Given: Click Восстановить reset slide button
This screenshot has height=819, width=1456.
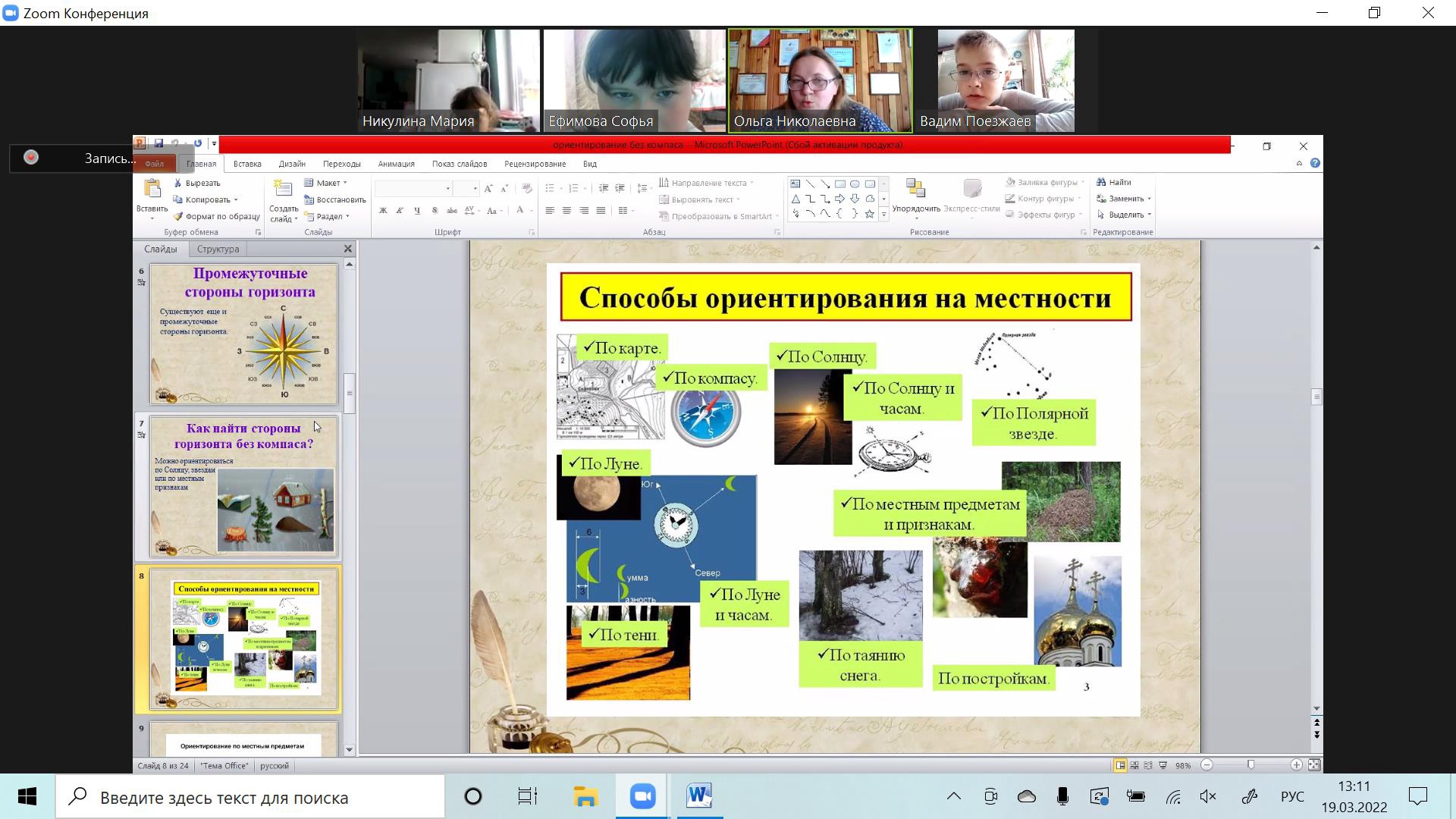Looking at the screenshot, I should pos(334,199).
